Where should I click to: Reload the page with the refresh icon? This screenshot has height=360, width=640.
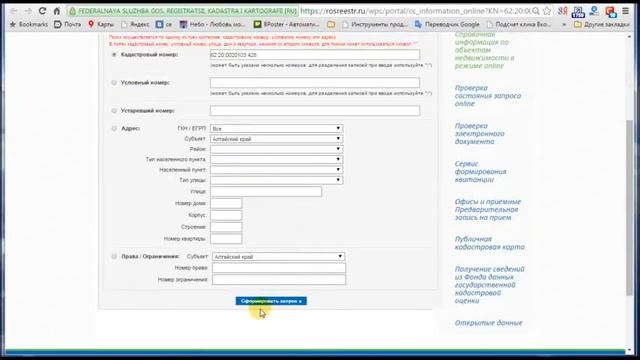[x=42, y=11]
